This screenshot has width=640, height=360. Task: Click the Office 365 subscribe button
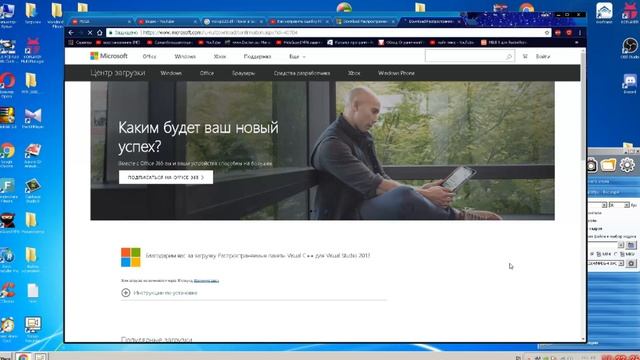click(x=166, y=177)
